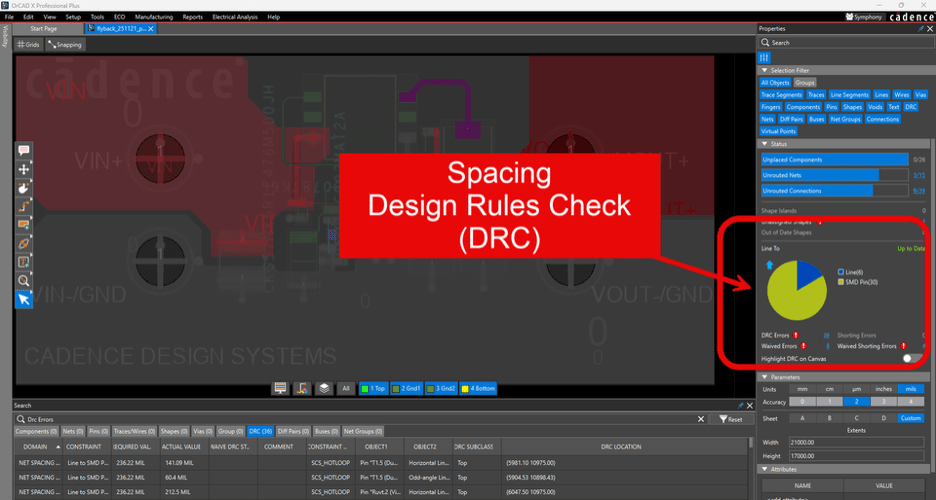
Task: Sort by the DOMAIN column header
Action: [x=36, y=446]
